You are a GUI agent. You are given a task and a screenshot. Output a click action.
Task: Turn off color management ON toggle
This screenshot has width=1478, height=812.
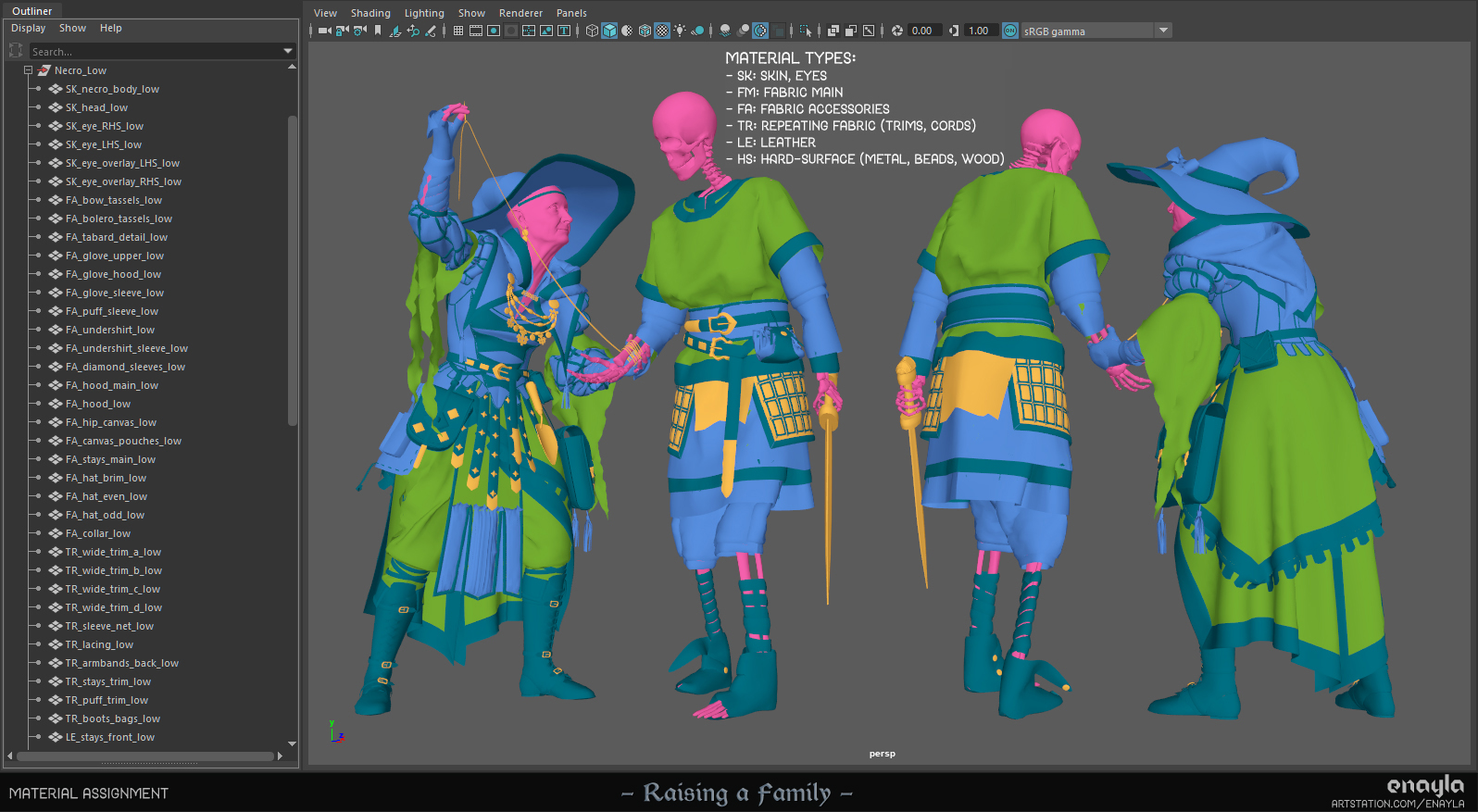click(x=1010, y=31)
